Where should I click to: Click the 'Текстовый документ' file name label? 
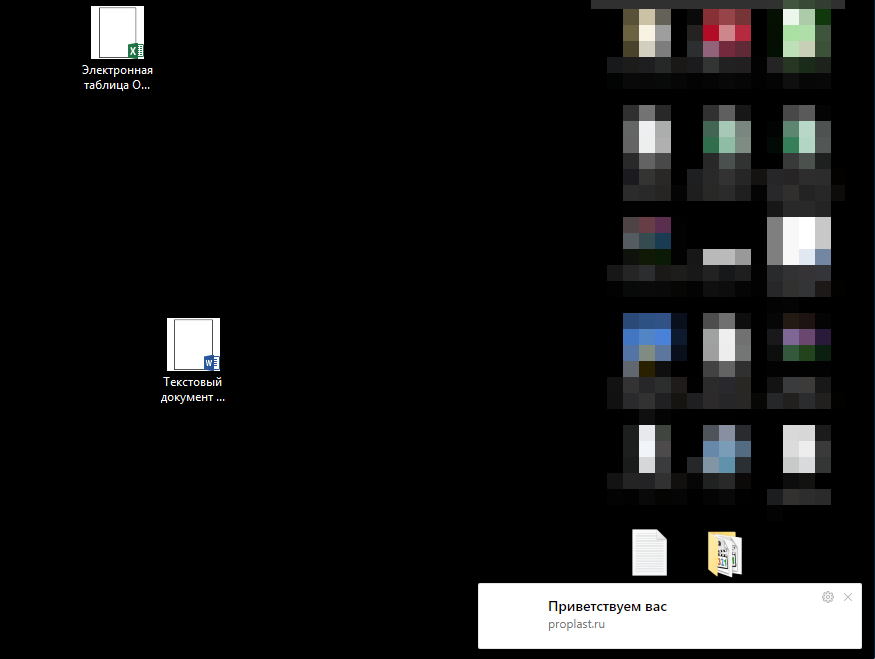coord(193,389)
